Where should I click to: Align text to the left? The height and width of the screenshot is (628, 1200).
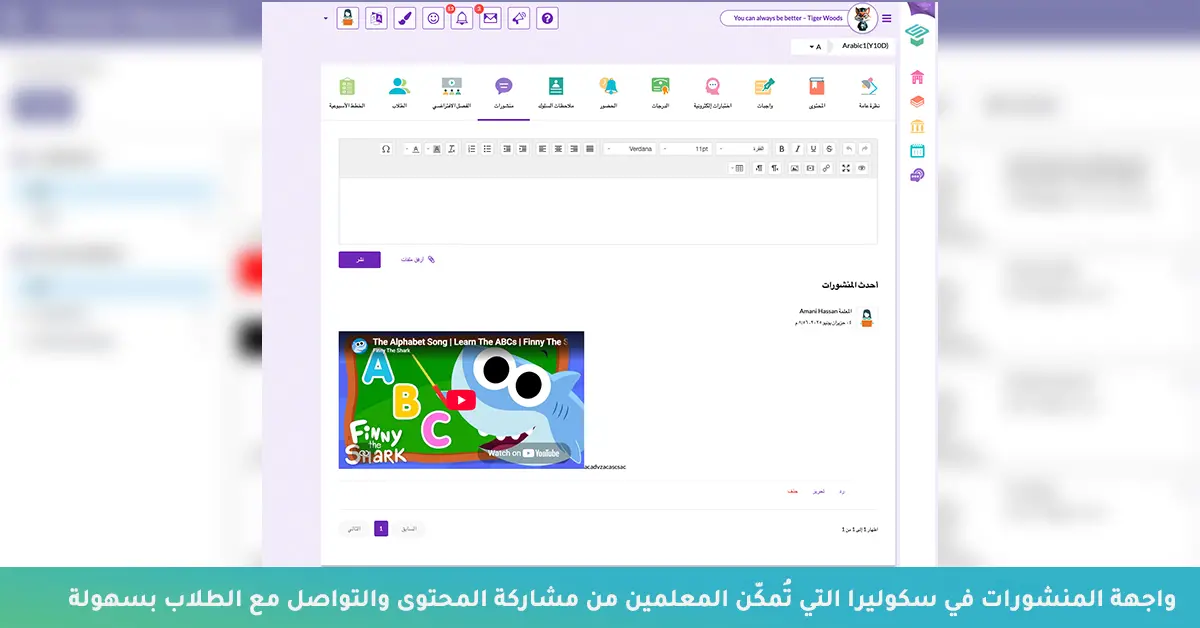[542, 149]
